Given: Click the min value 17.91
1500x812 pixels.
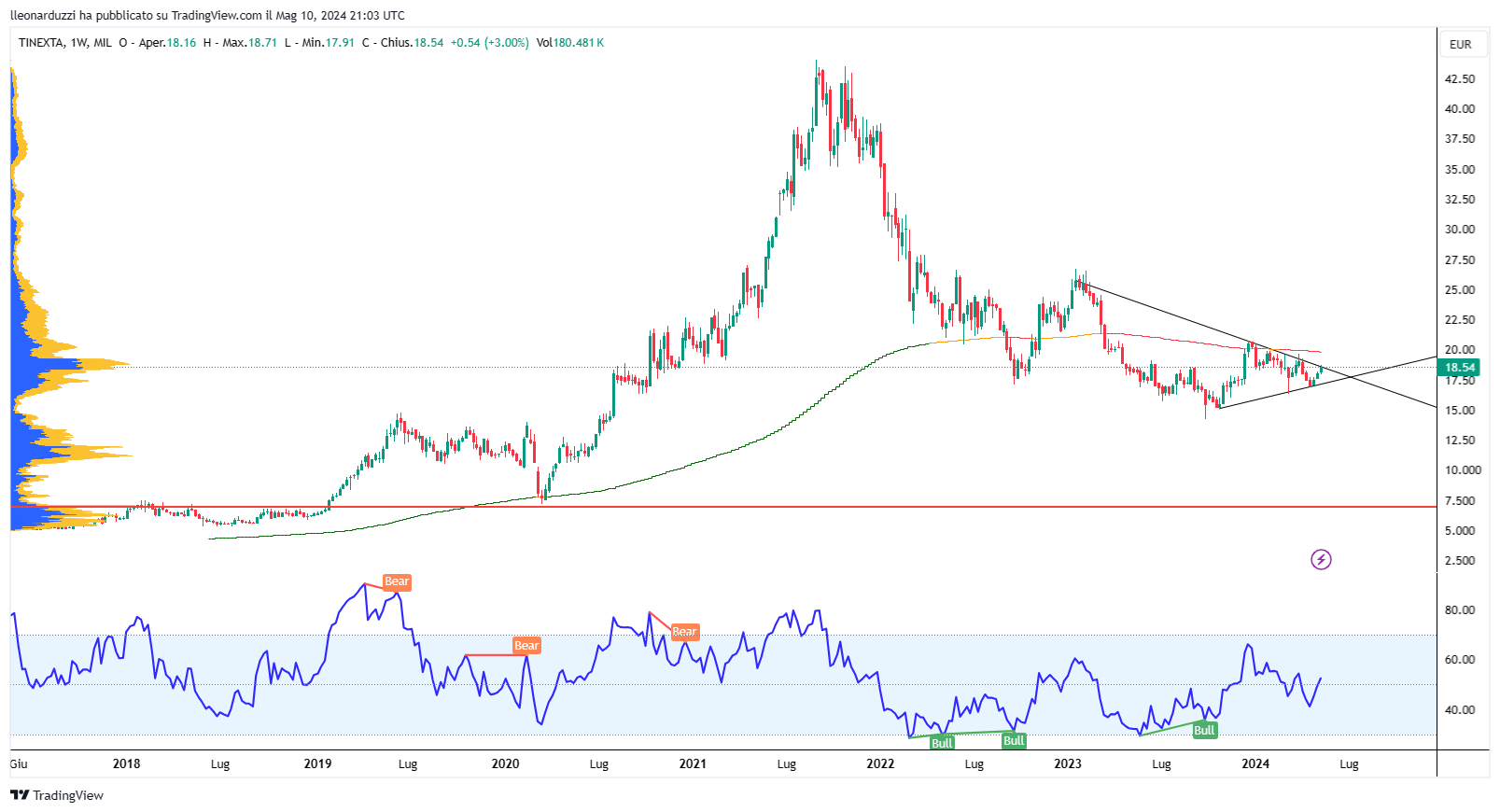Looking at the screenshot, I should [x=340, y=43].
